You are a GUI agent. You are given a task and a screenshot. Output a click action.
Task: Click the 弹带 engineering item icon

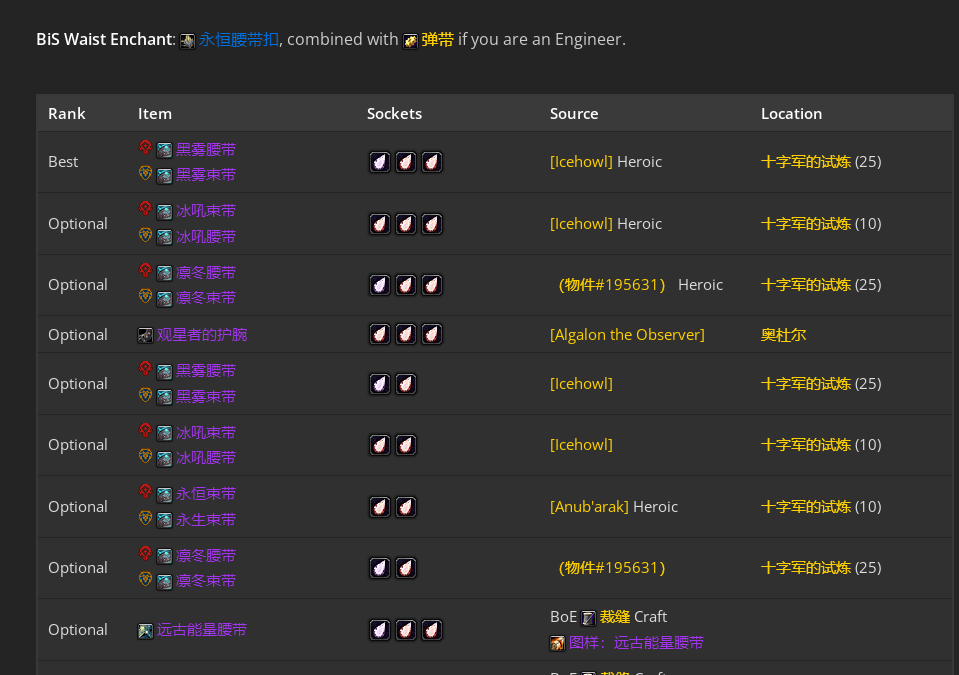[x=410, y=41]
